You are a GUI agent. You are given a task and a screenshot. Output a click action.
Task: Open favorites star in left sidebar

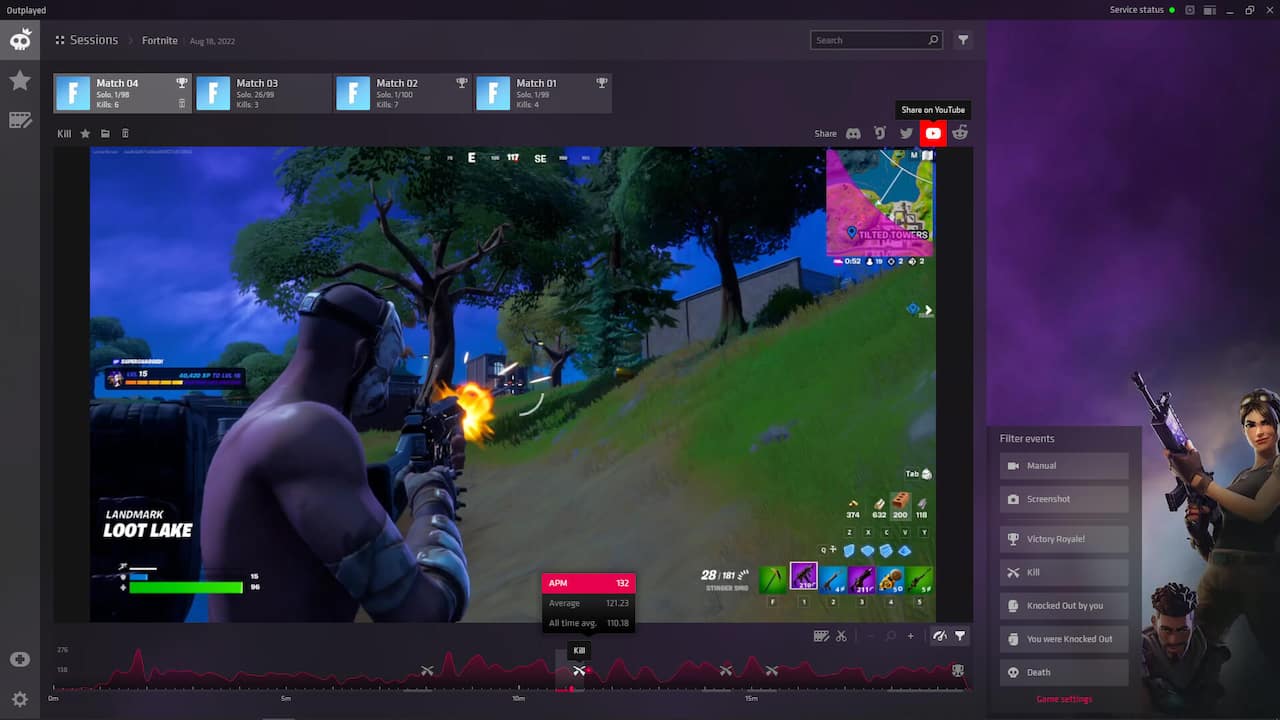coord(20,80)
